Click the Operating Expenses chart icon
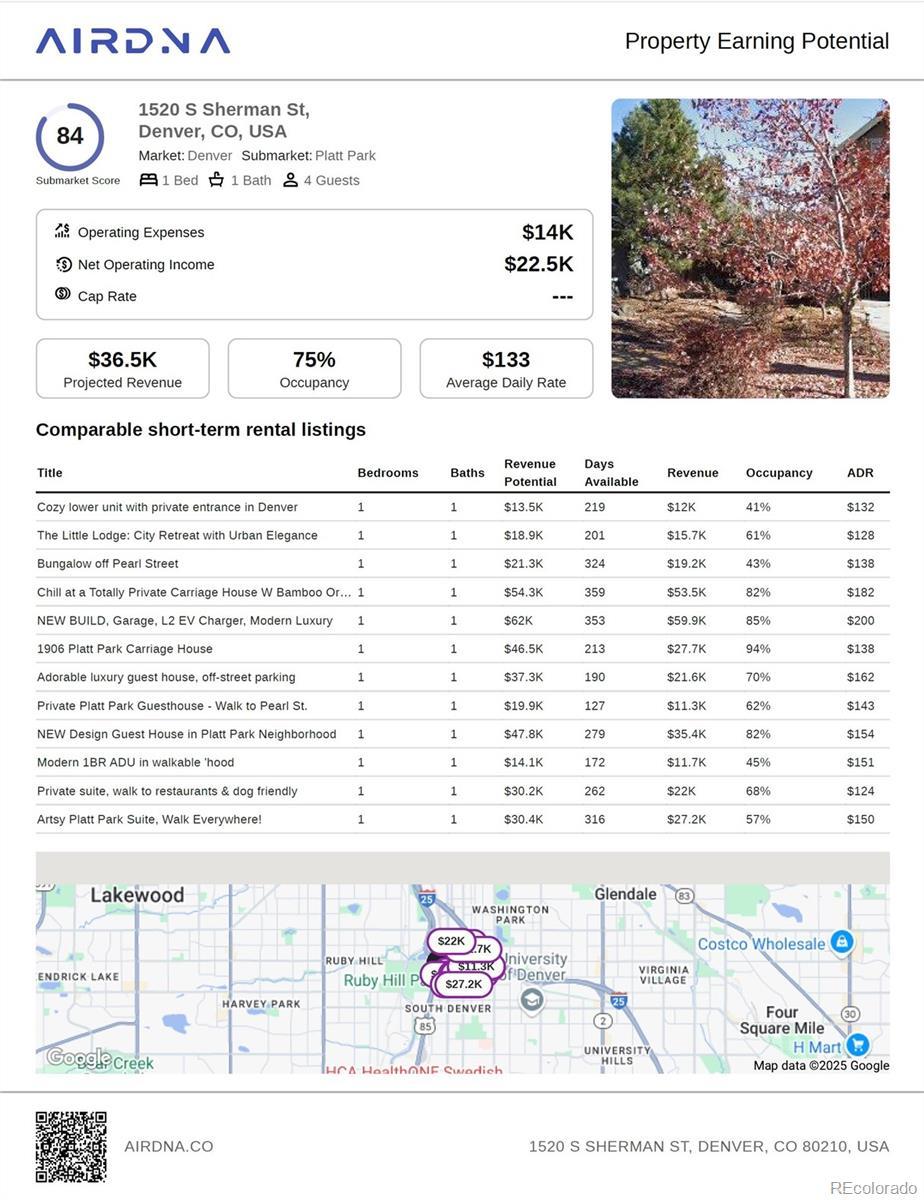The height and width of the screenshot is (1200, 924). click(x=62, y=231)
